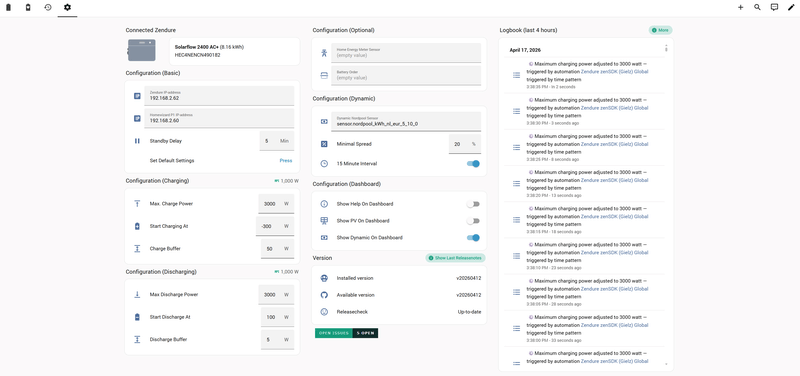Click the Up-to-date Releasecheck status

point(469,312)
